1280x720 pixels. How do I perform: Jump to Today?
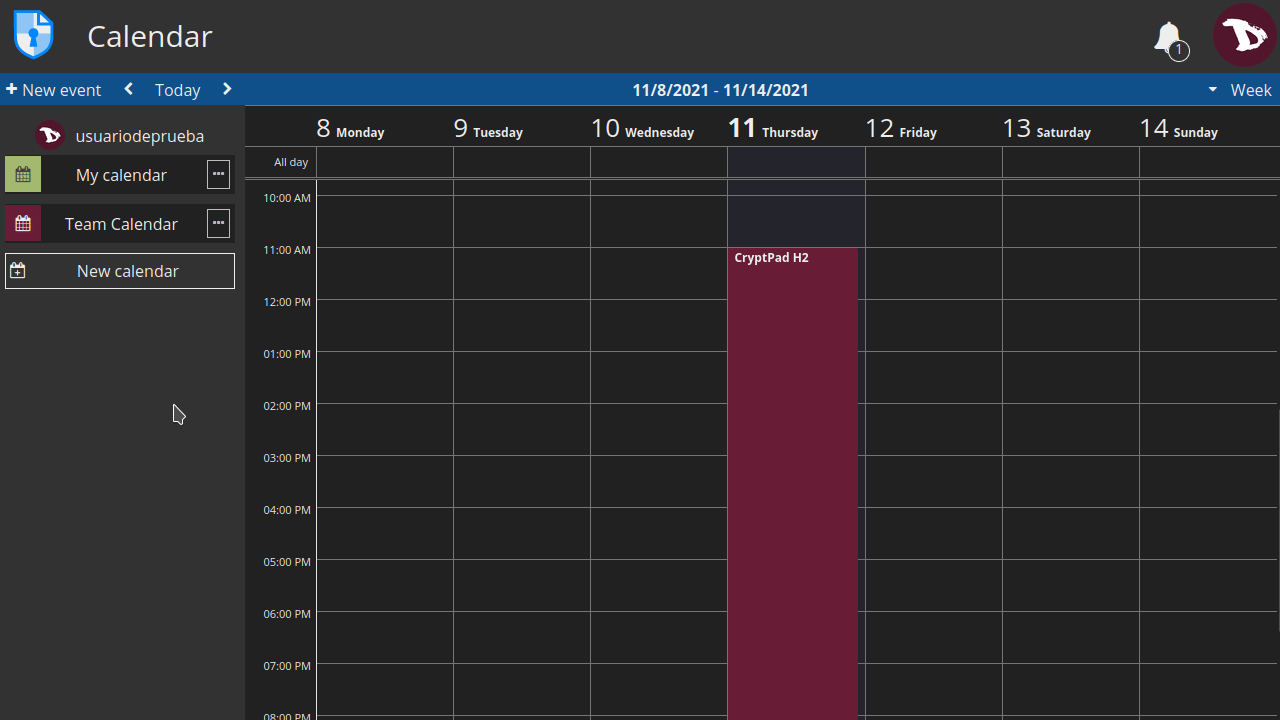coord(177,90)
